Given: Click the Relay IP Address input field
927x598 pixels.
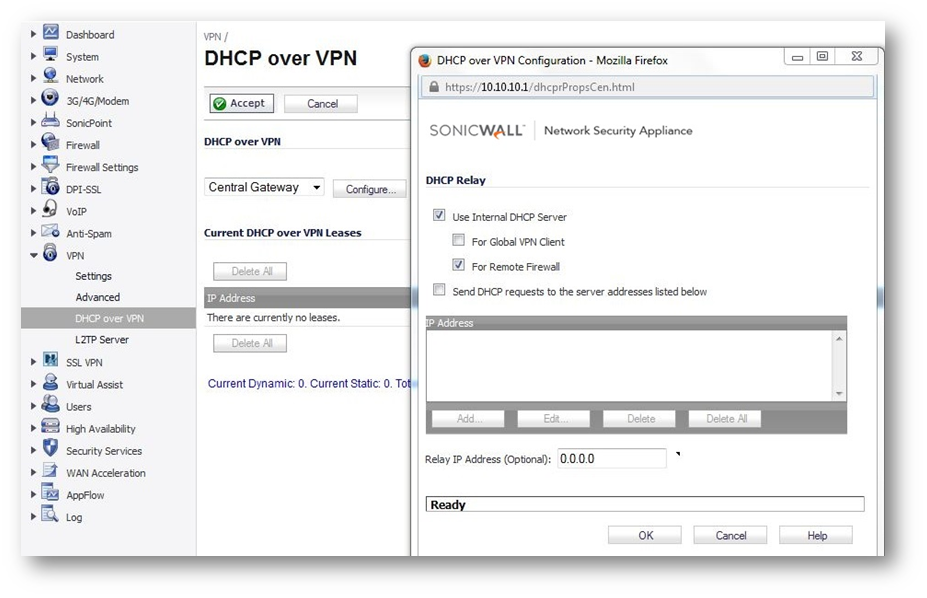Looking at the screenshot, I should (611, 459).
